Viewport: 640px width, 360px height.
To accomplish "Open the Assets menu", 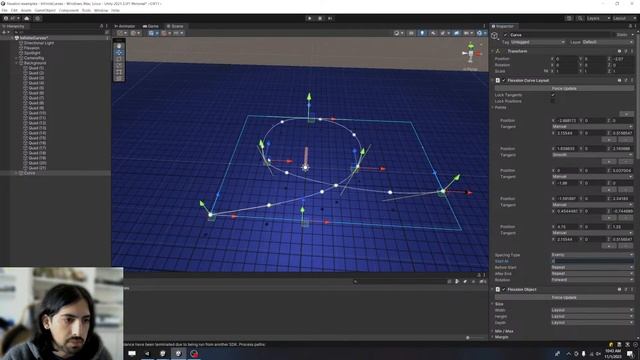I will tap(26, 10).
